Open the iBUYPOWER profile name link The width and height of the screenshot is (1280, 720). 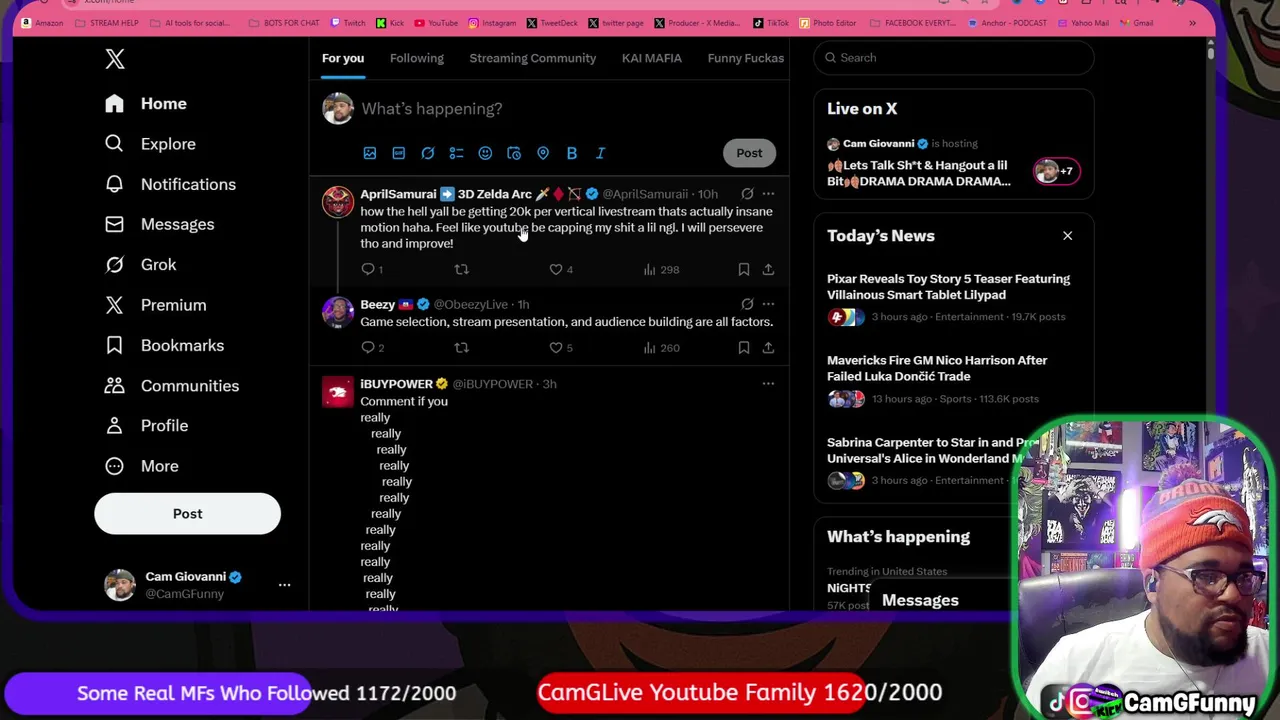coord(396,384)
